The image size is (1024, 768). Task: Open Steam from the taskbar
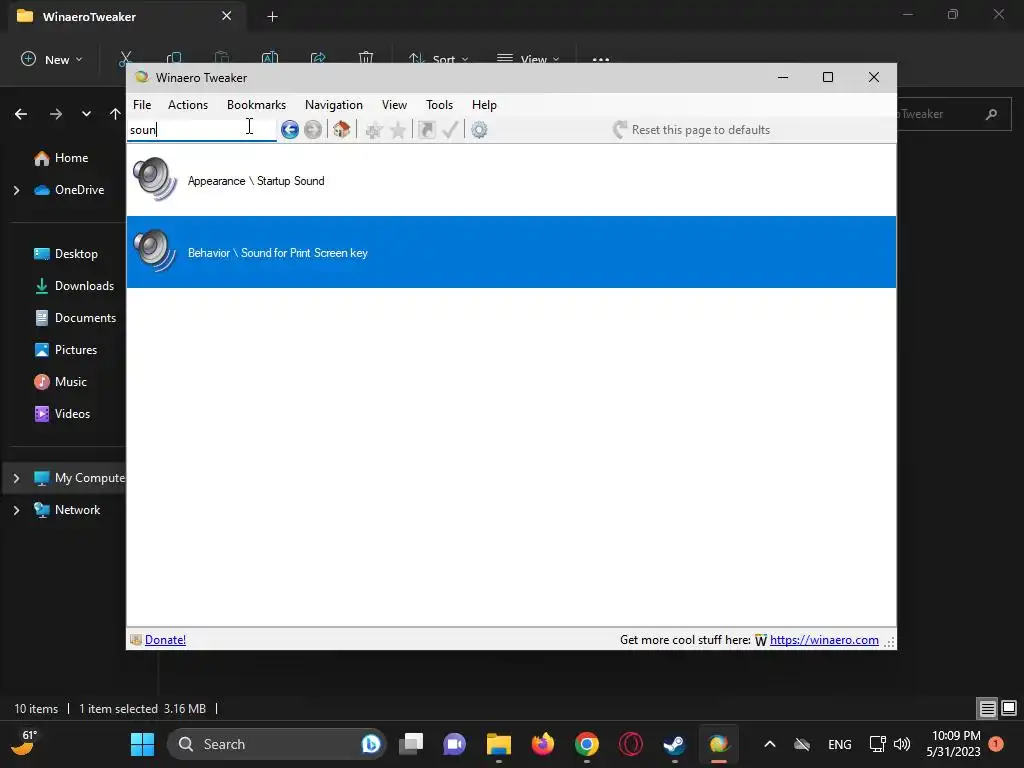pos(674,744)
